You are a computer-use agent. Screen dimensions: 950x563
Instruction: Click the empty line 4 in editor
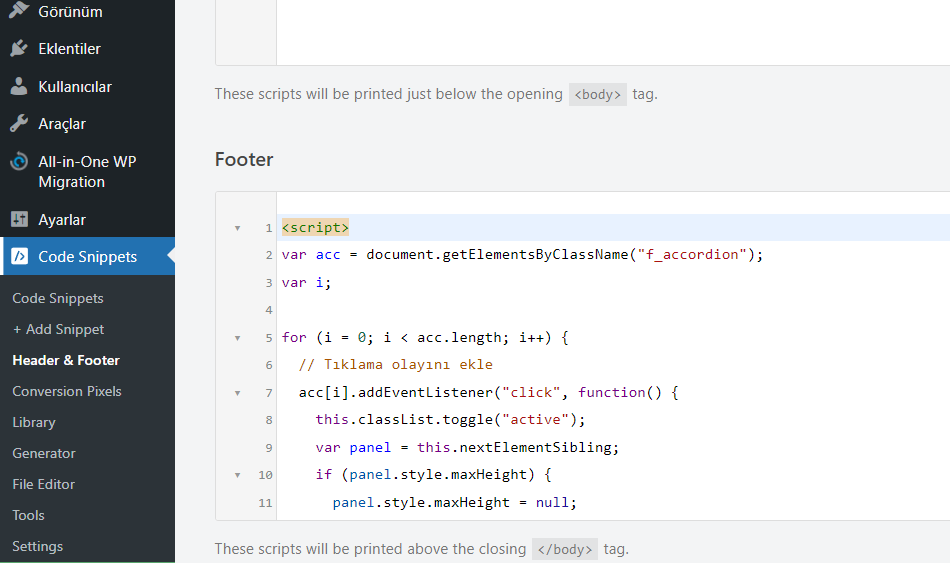[x=613, y=310]
